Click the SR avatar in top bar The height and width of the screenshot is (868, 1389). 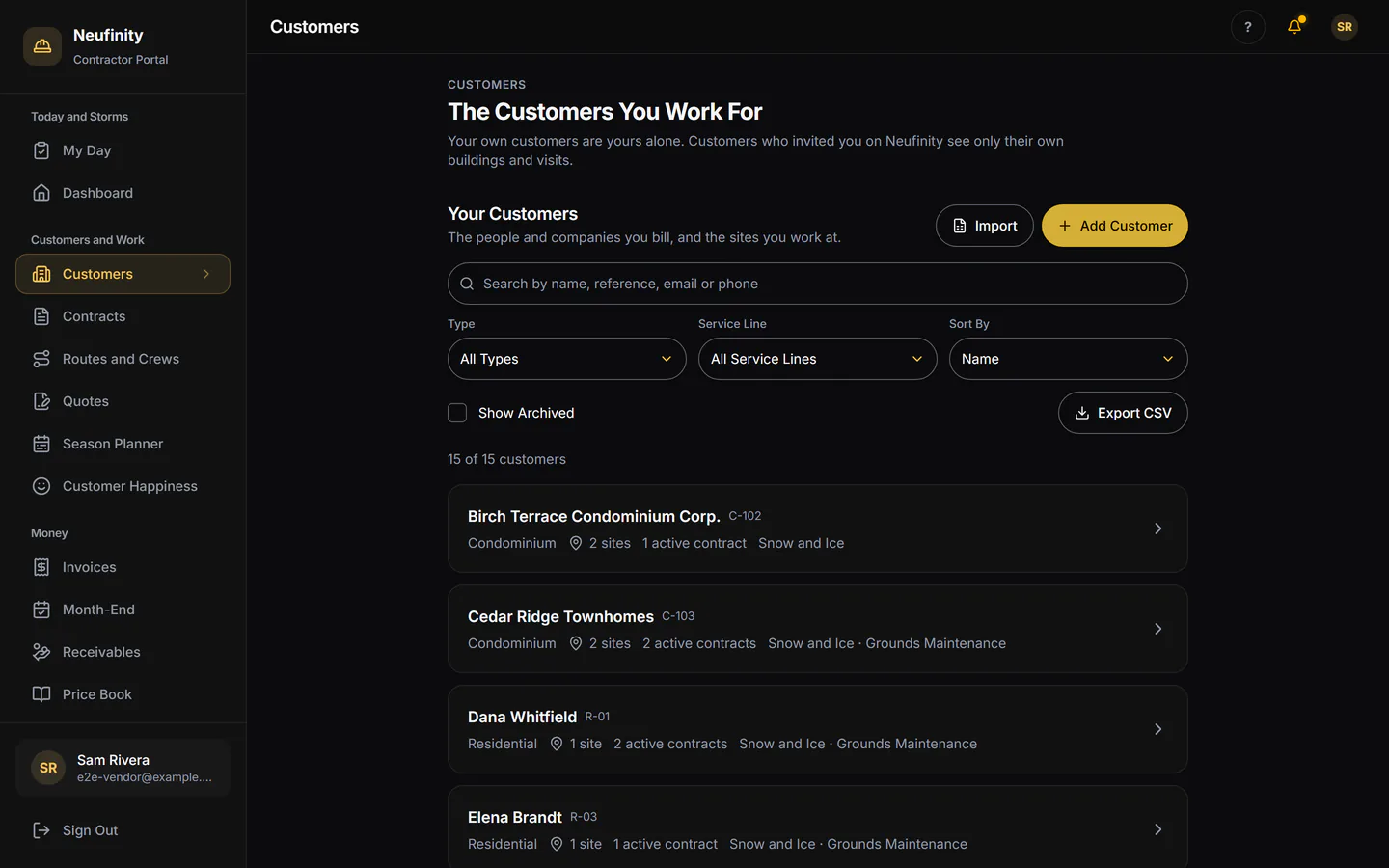tap(1345, 27)
